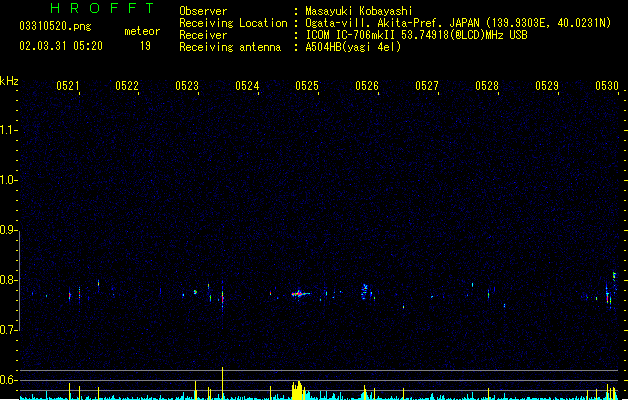Click the Receiving antenna label
This screenshot has height=400, width=629.
230,47
